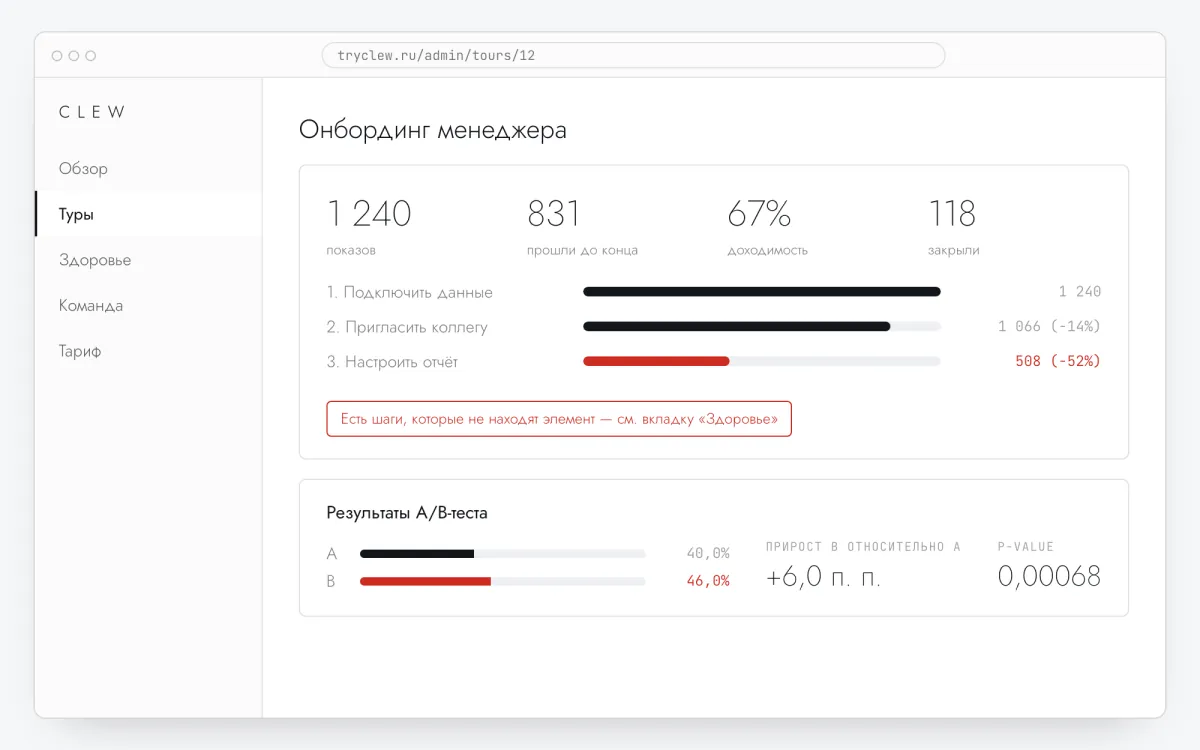Click the red warning about steps not finding element
This screenshot has width=1200, height=750.
click(x=559, y=419)
